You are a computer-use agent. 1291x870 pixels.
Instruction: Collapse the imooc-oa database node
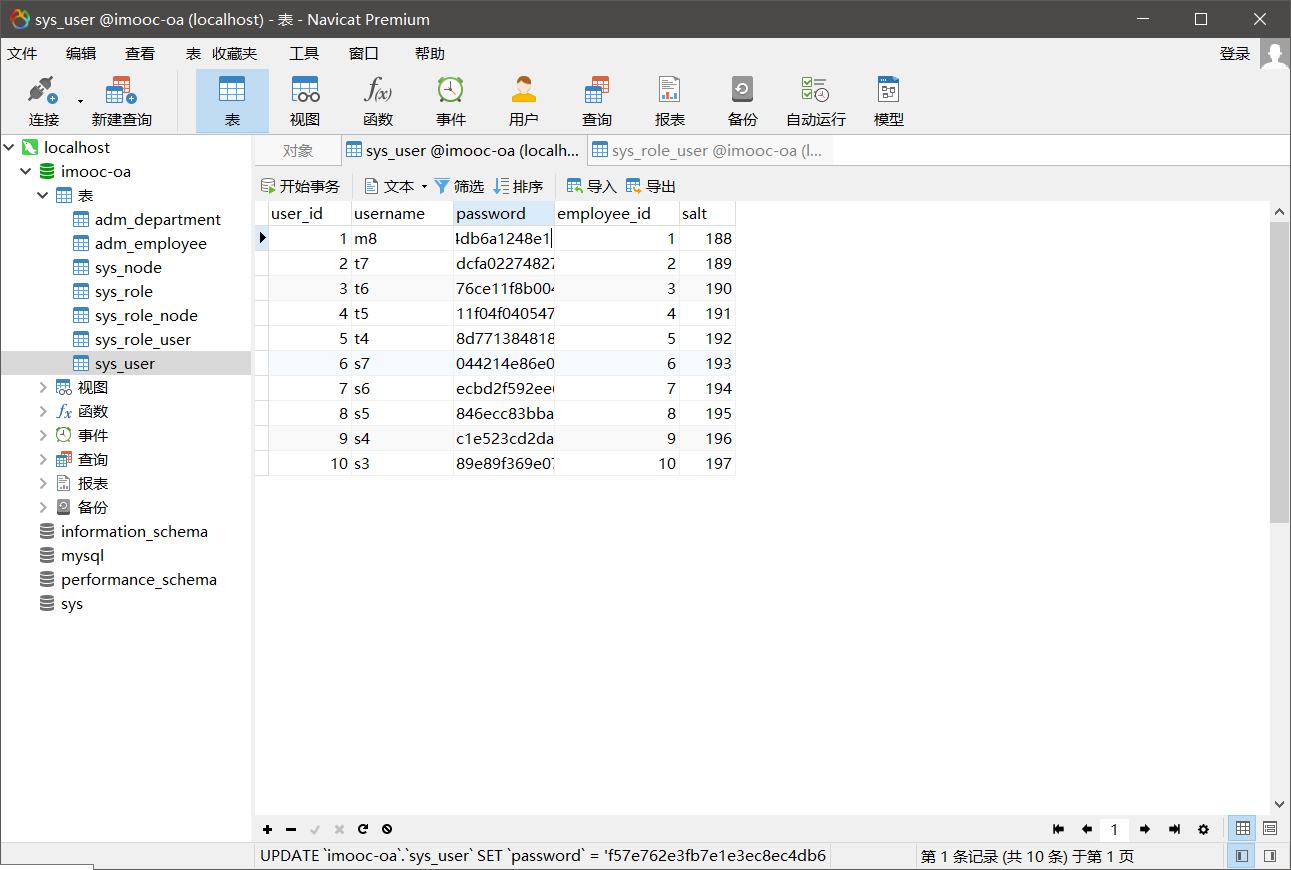pyautogui.click(x=26, y=171)
